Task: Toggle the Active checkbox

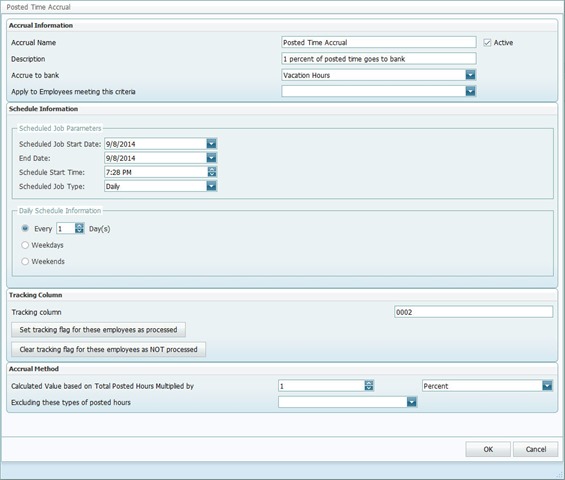Action: (487, 43)
